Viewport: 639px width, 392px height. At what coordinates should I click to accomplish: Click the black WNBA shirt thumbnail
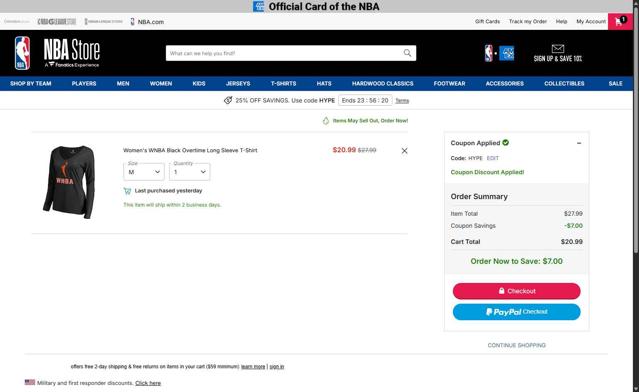pos(69,182)
